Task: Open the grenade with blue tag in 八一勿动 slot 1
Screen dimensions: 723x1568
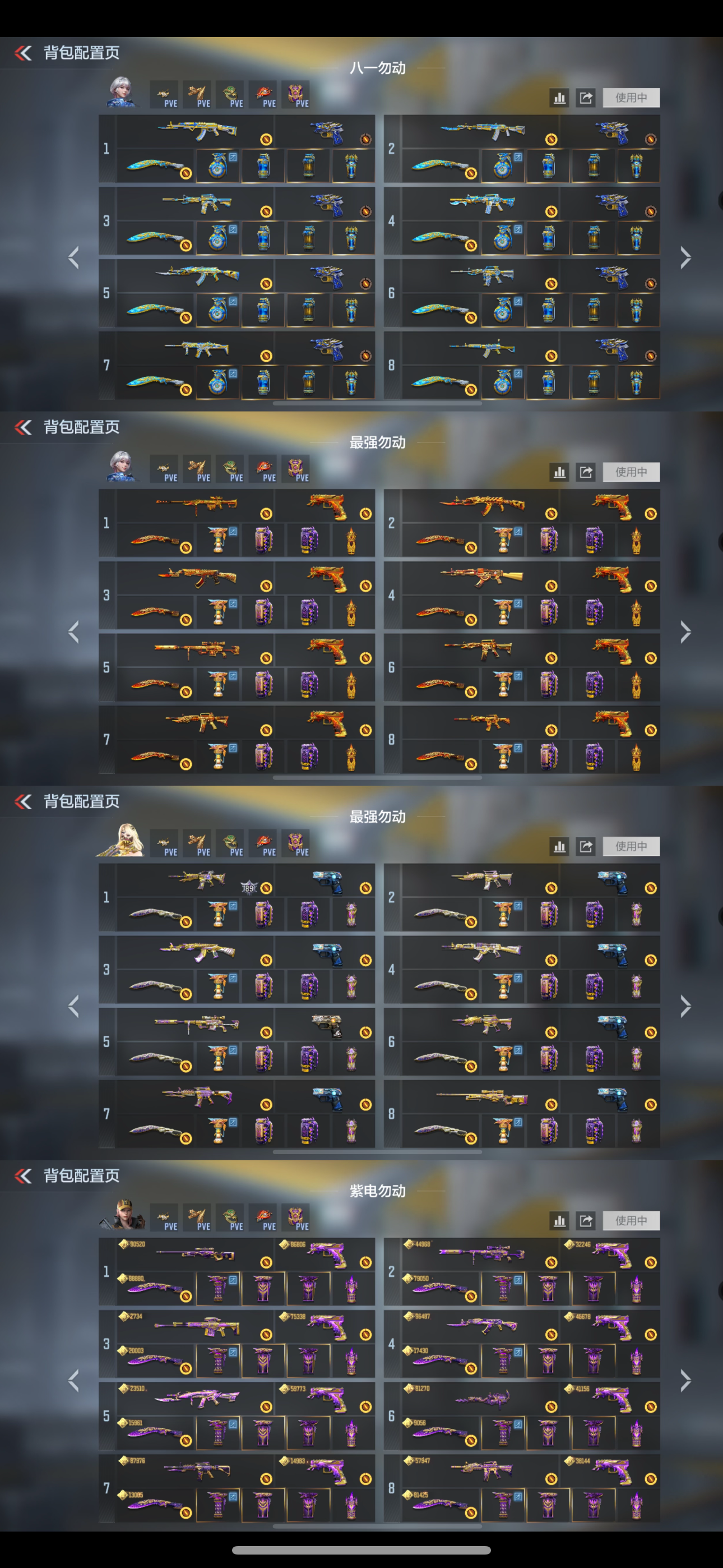Action: click(x=218, y=165)
